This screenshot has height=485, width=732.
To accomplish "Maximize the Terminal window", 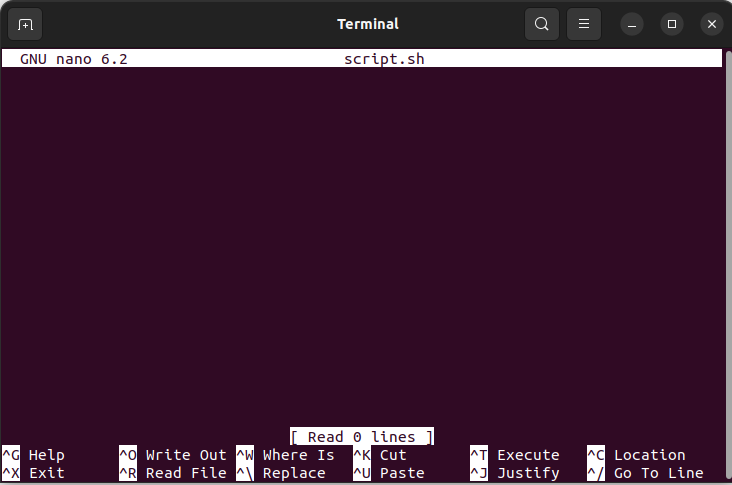I will pyautogui.click(x=672, y=24).
